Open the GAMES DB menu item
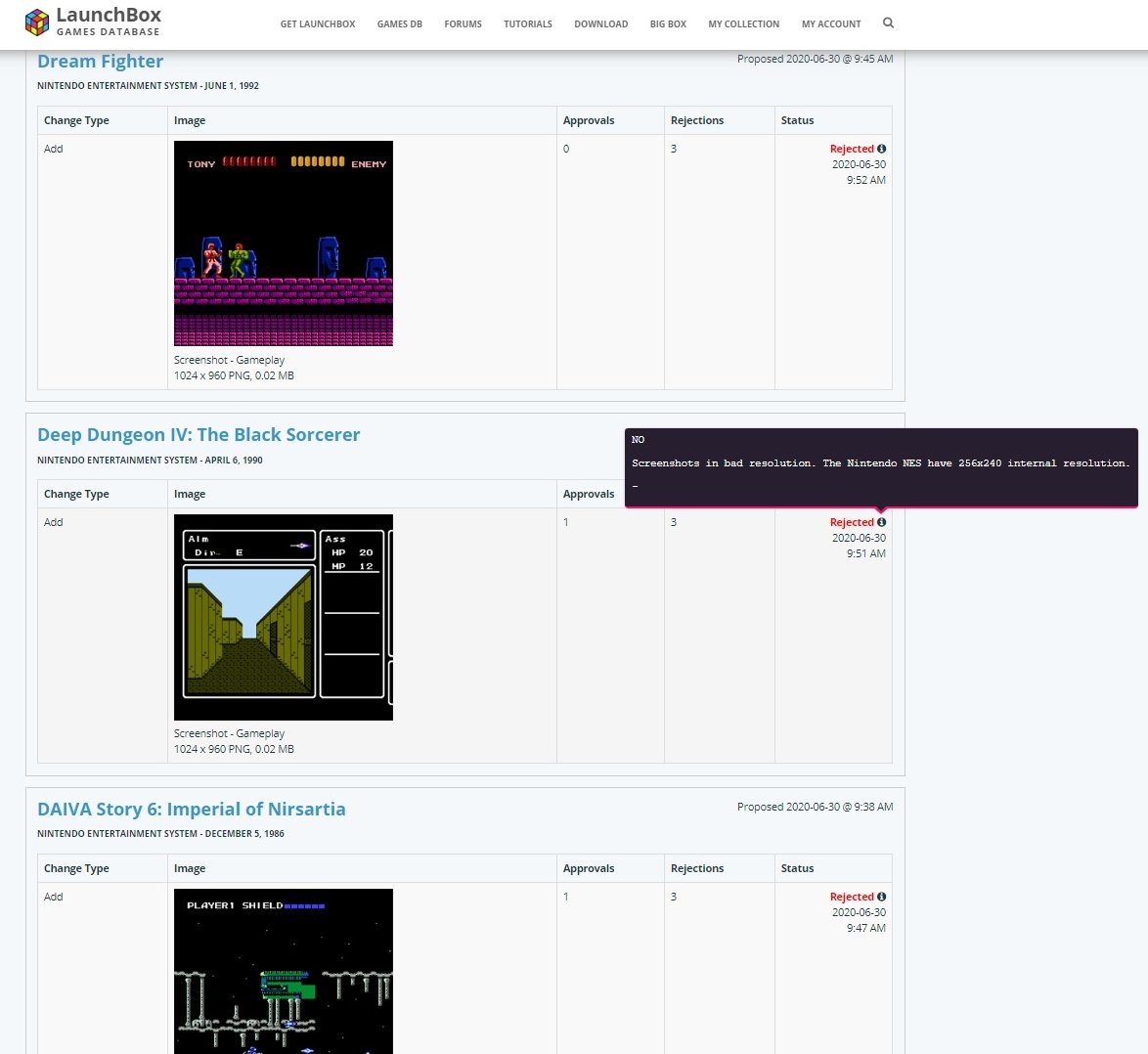Screen dimensions: 1148x1054 tap(400, 24)
